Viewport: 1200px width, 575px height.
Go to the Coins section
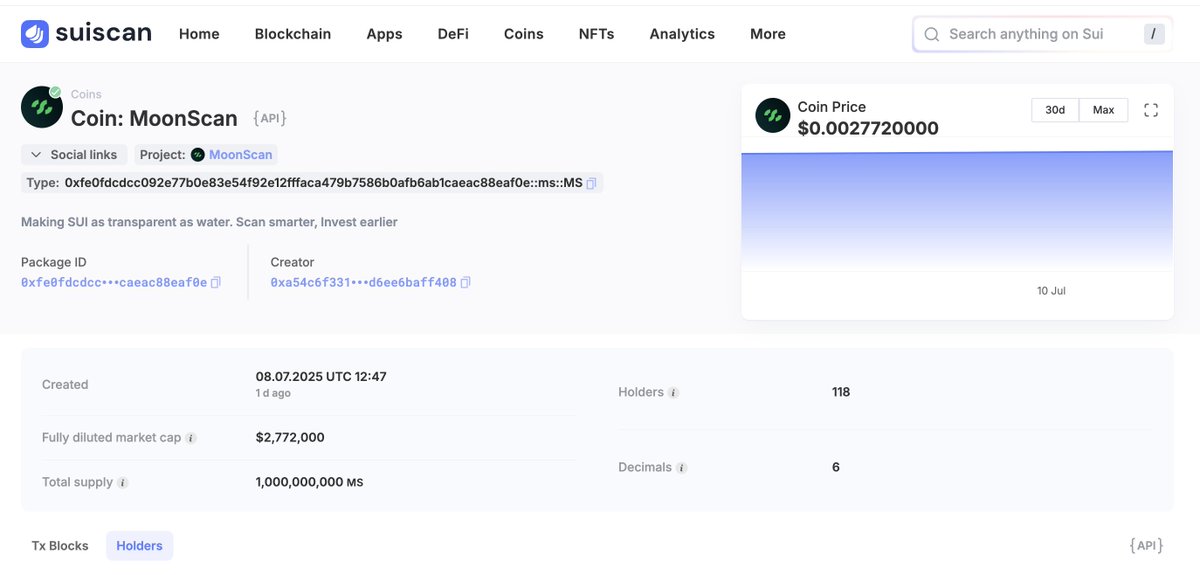click(524, 34)
